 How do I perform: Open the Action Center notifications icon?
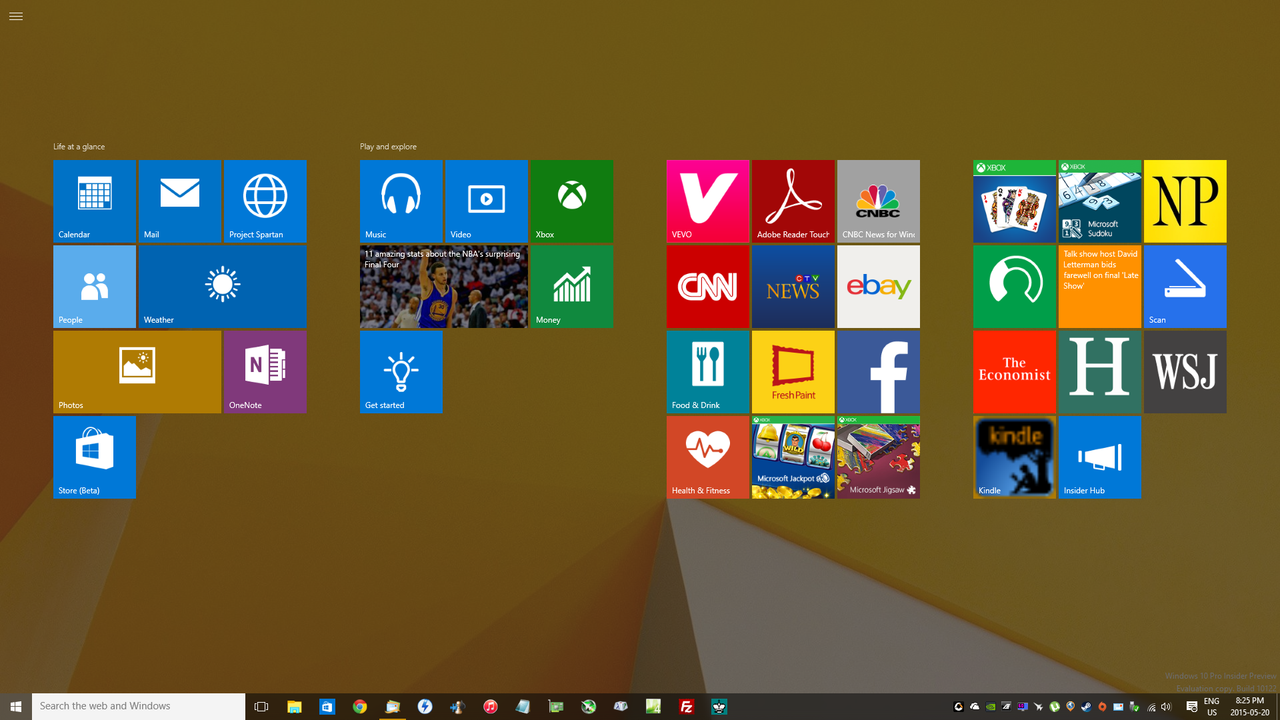[1191, 707]
